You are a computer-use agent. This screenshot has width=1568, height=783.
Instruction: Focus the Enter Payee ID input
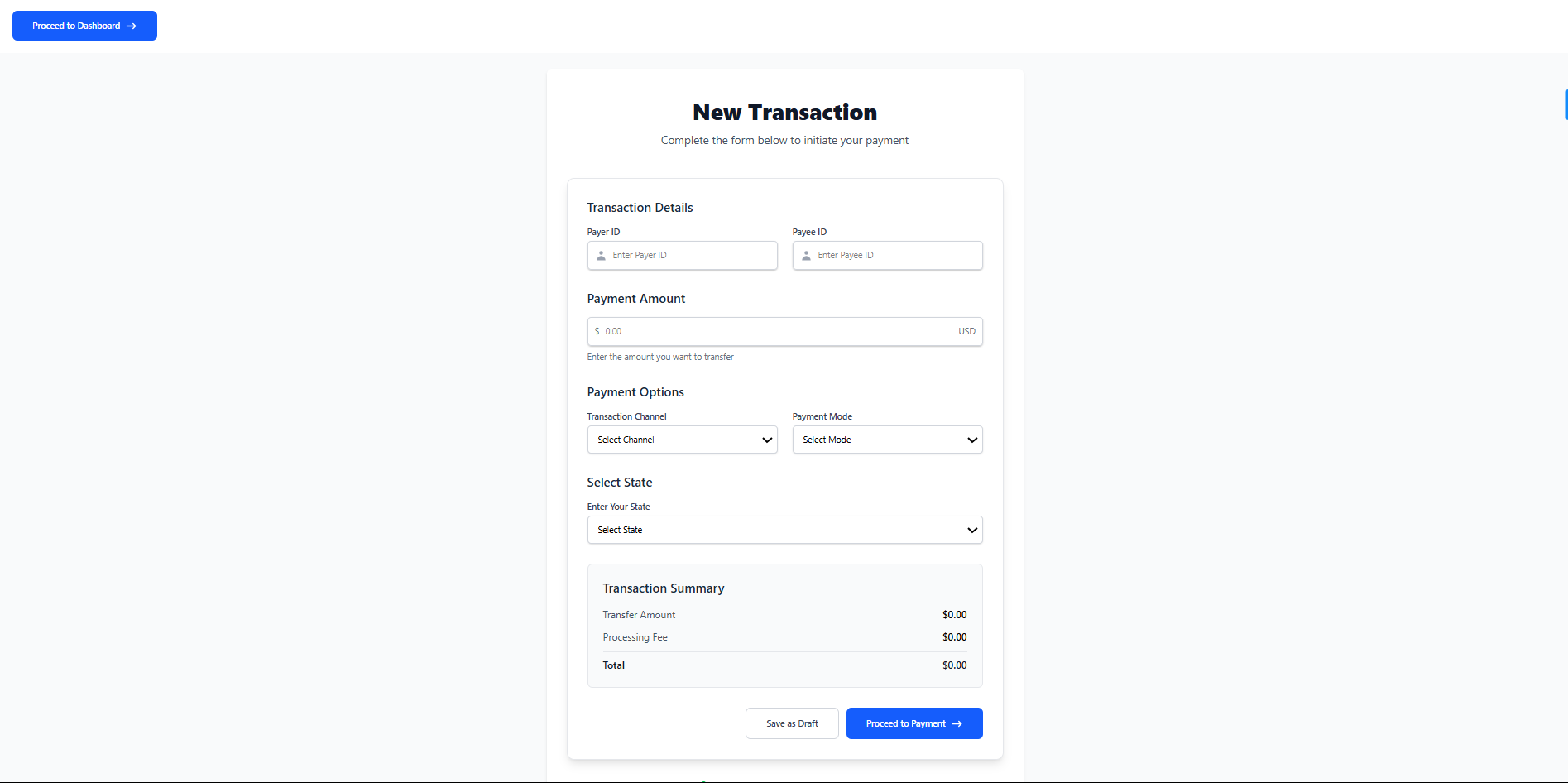[896, 256]
